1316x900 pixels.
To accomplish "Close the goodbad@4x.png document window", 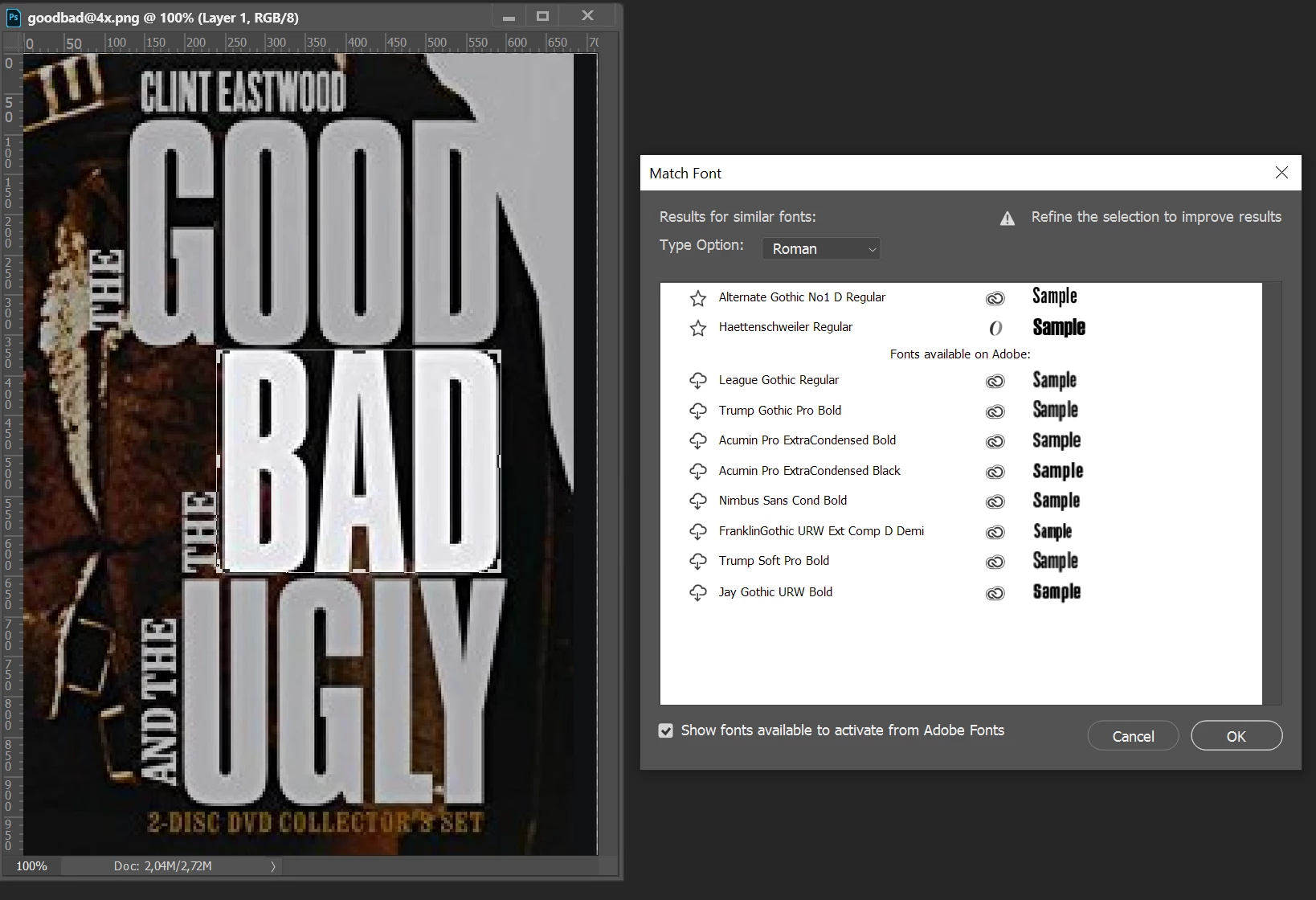I will coord(588,16).
